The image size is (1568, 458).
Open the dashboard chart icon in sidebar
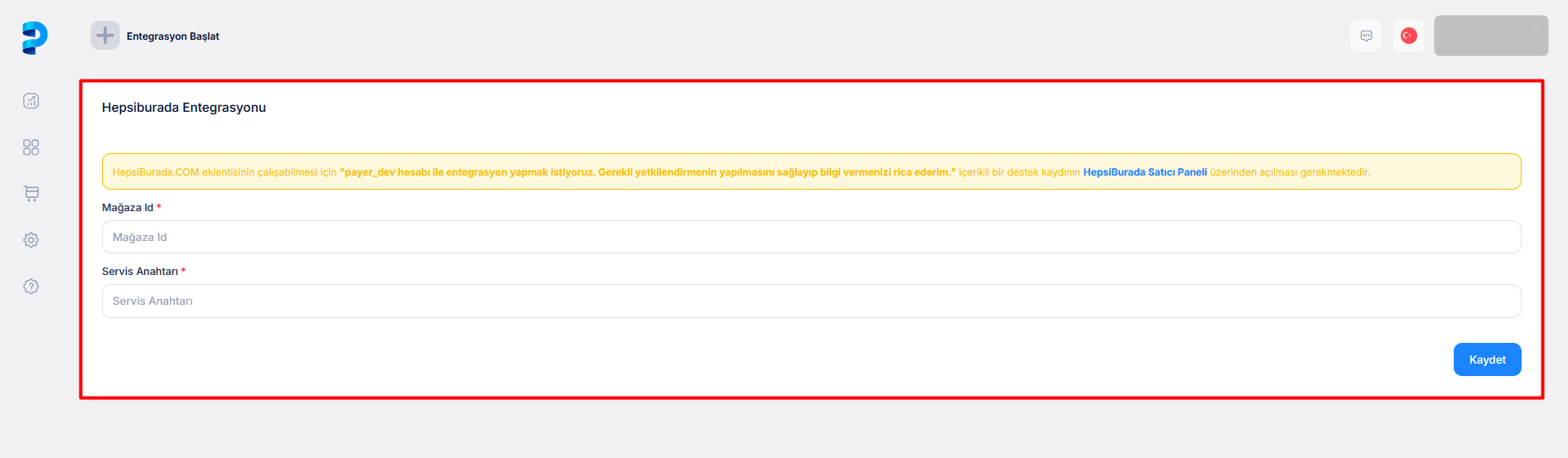click(x=31, y=101)
